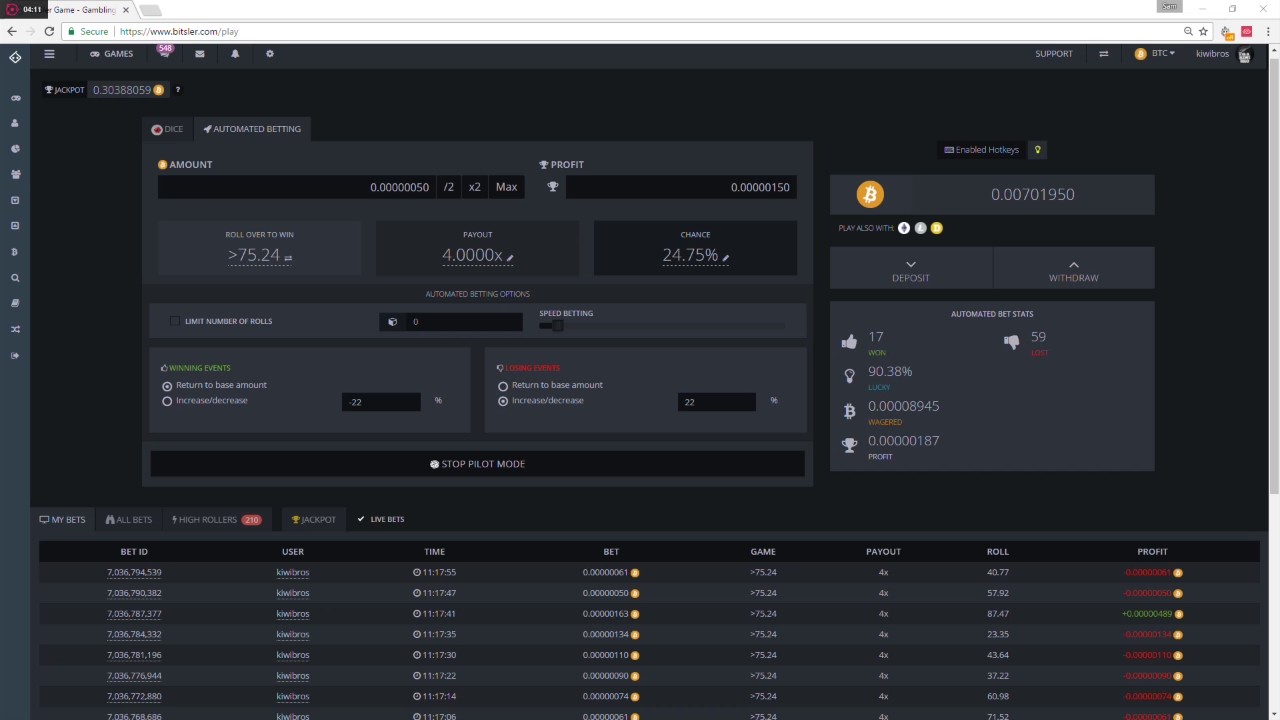
Task: Double the bet amount with x2
Action: [x=475, y=187]
